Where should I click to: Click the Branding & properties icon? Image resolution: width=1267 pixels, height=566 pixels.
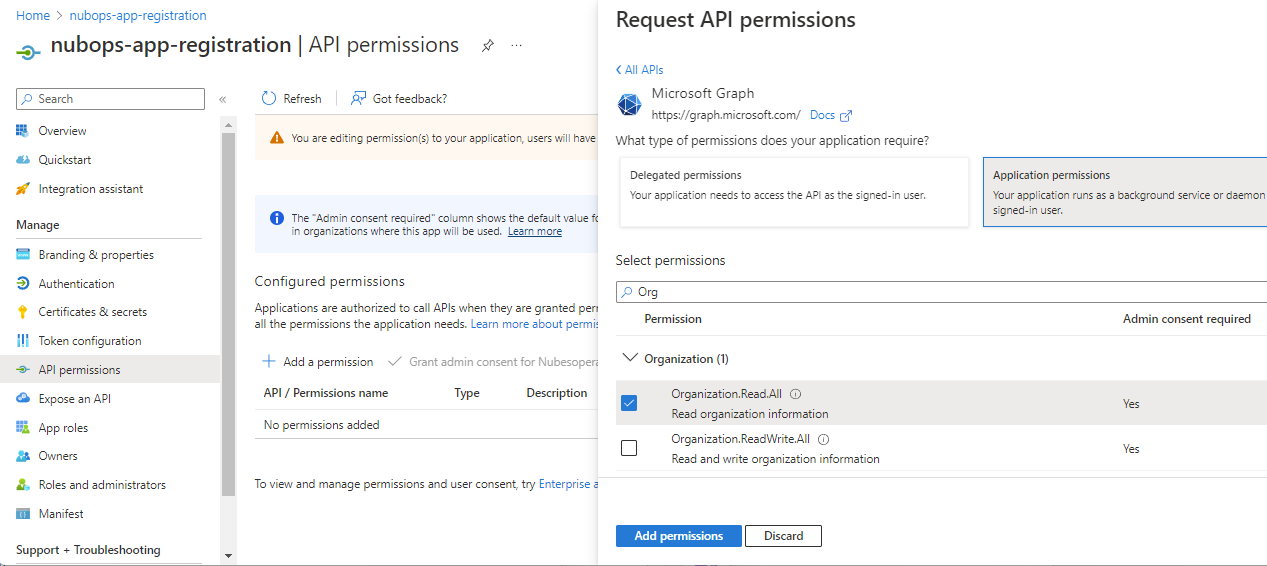(x=23, y=255)
